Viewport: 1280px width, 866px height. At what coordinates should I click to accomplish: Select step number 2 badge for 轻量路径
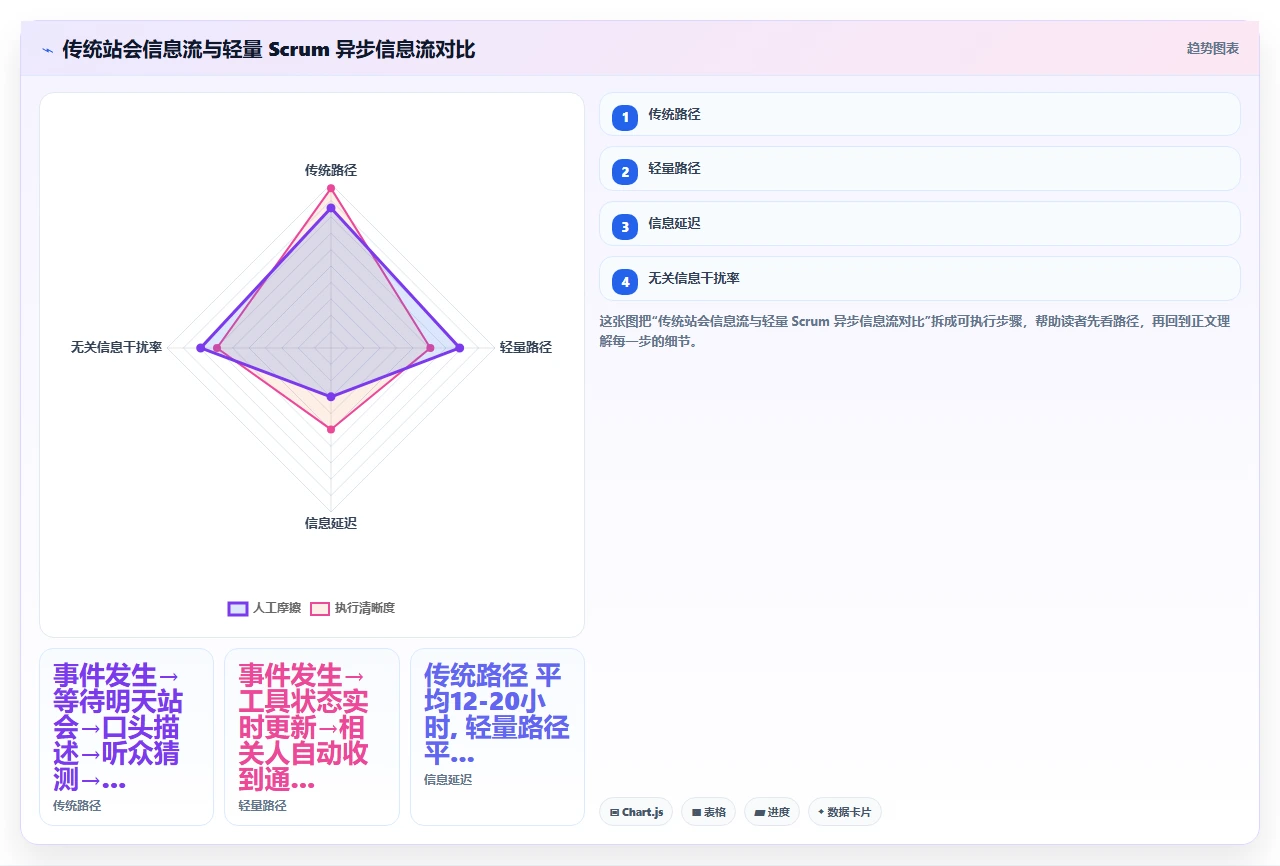[625, 171]
